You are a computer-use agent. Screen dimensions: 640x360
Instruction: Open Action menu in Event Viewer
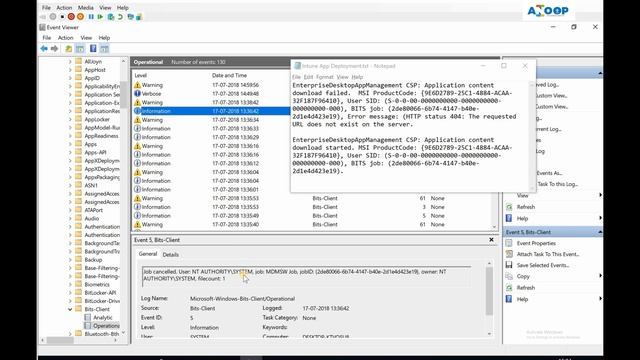tap(65, 38)
